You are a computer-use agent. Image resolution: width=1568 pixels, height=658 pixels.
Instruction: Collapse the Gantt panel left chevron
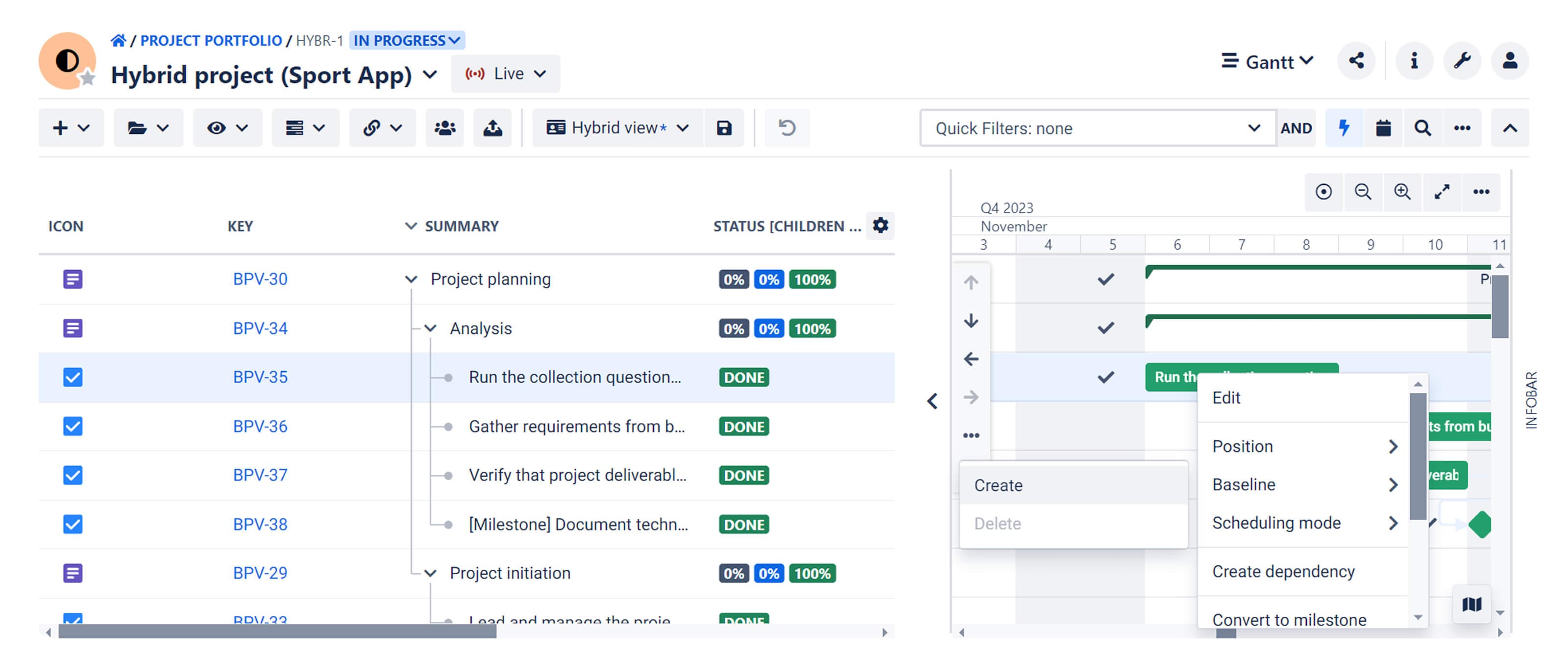coord(932,401)
